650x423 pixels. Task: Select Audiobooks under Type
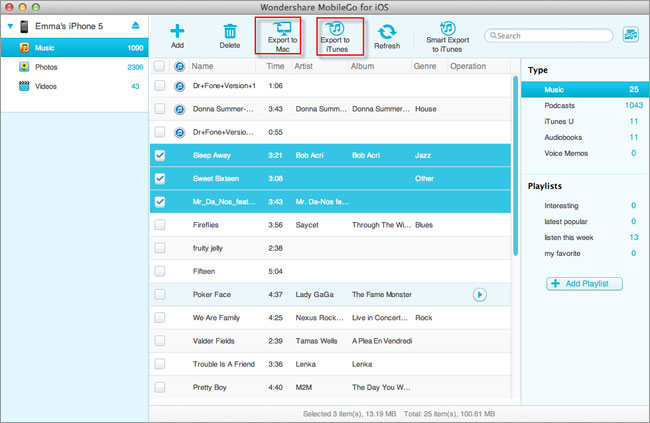[583, 137]
